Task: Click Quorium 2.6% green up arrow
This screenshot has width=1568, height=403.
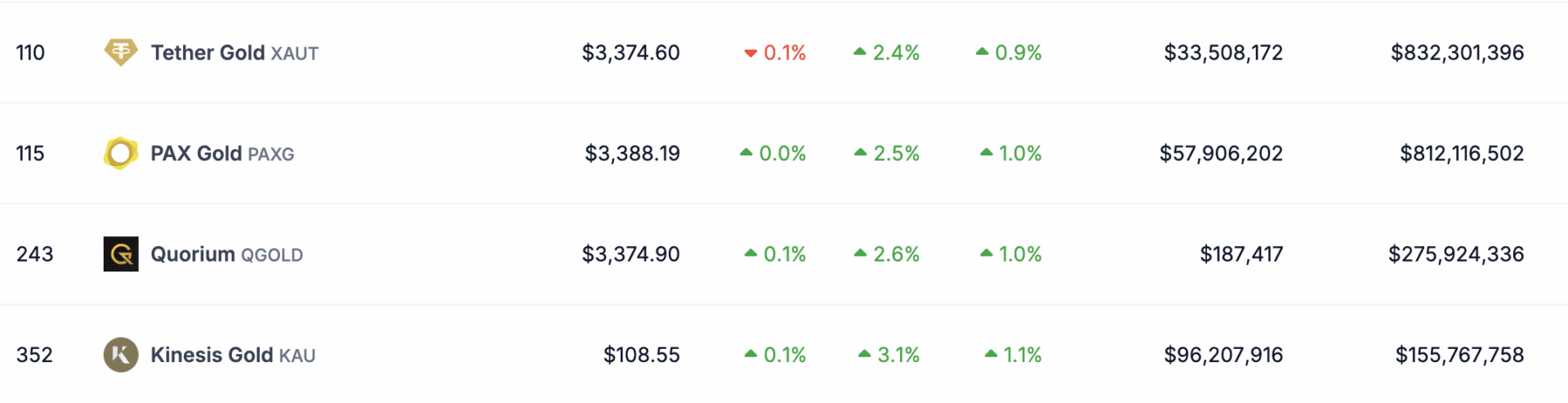Action: (860, 253)
